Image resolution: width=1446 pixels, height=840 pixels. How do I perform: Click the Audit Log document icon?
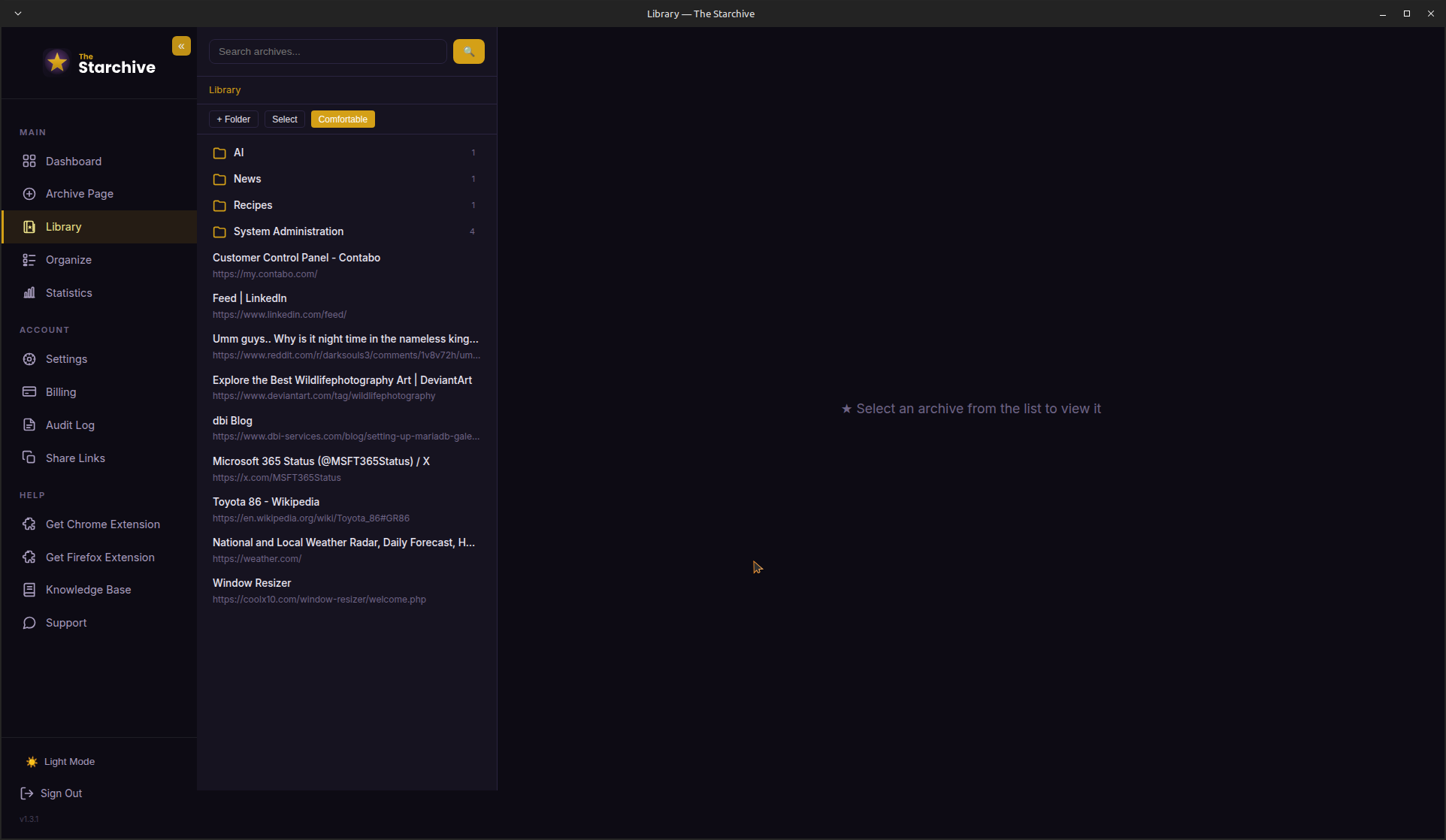(x=29, y=425)
